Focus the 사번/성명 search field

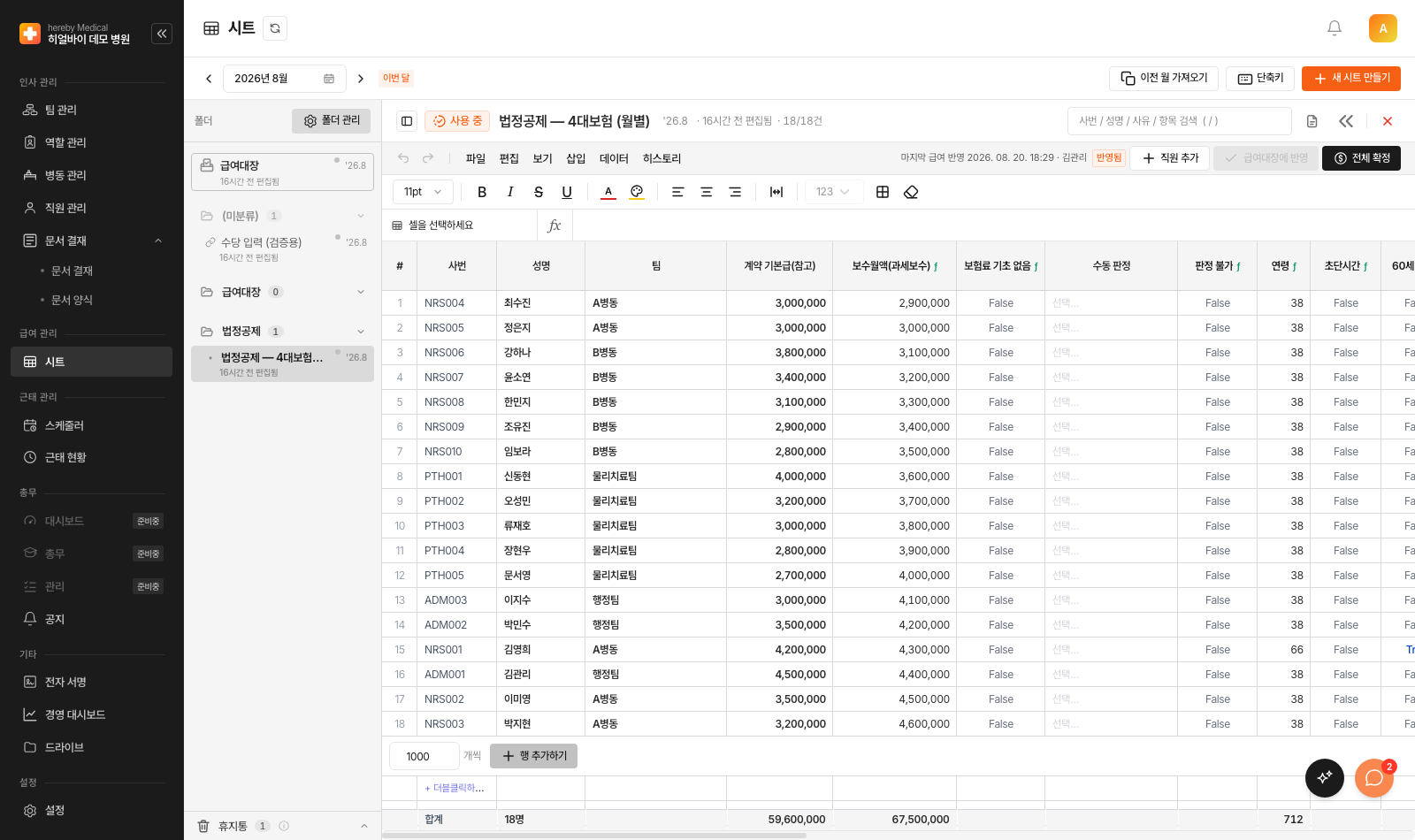[1180, 121]
